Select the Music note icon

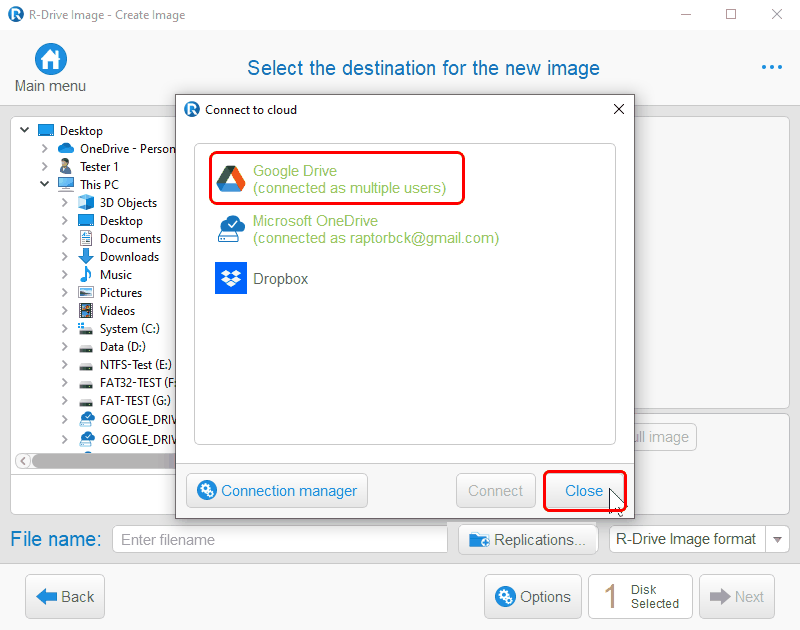[86, 274]
